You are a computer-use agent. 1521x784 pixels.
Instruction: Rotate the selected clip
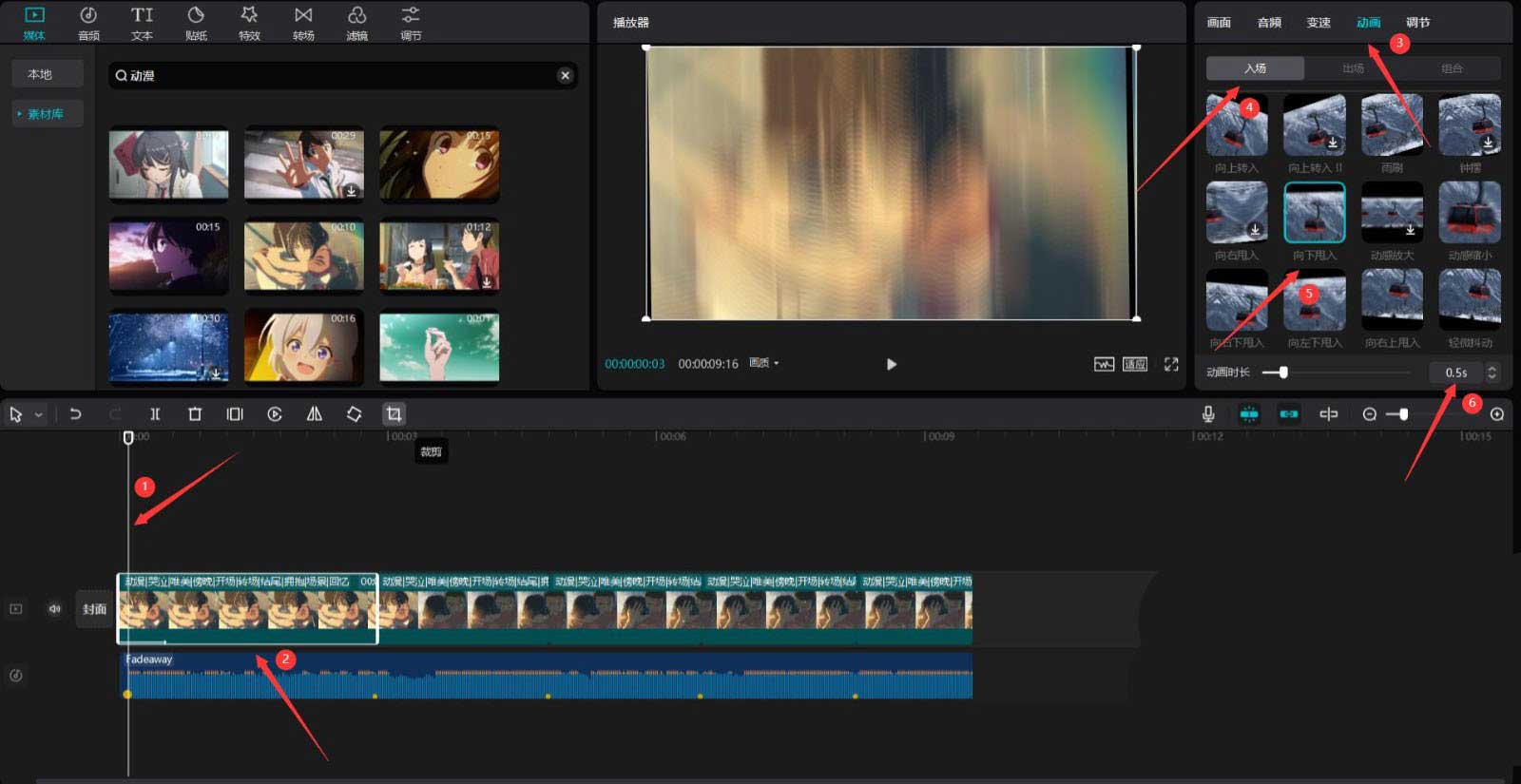pos(354,414)
